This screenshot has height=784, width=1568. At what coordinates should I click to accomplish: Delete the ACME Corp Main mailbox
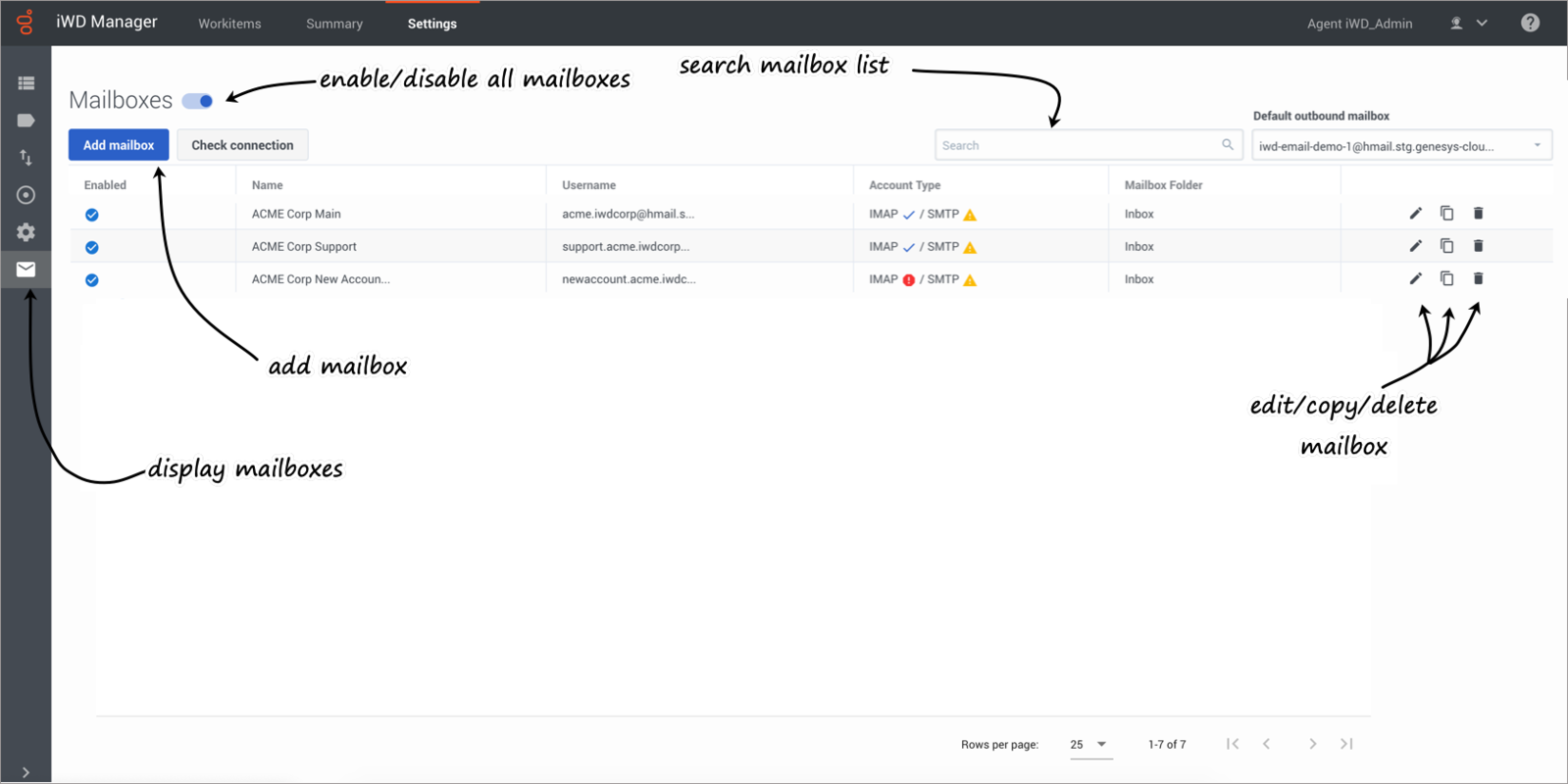[x=1478, y=213]
